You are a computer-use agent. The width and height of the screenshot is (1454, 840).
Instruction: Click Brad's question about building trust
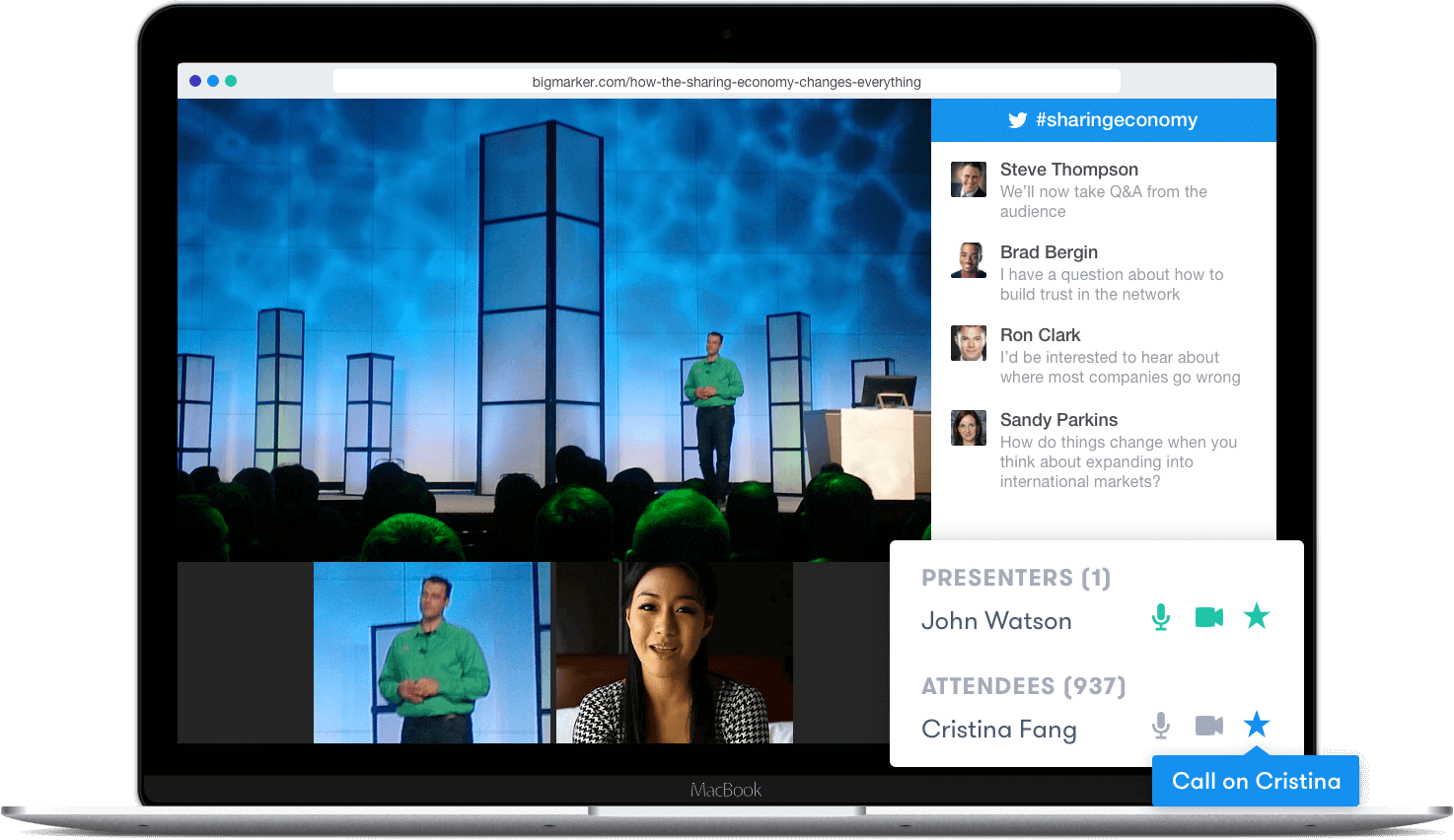click(1112, 284)
